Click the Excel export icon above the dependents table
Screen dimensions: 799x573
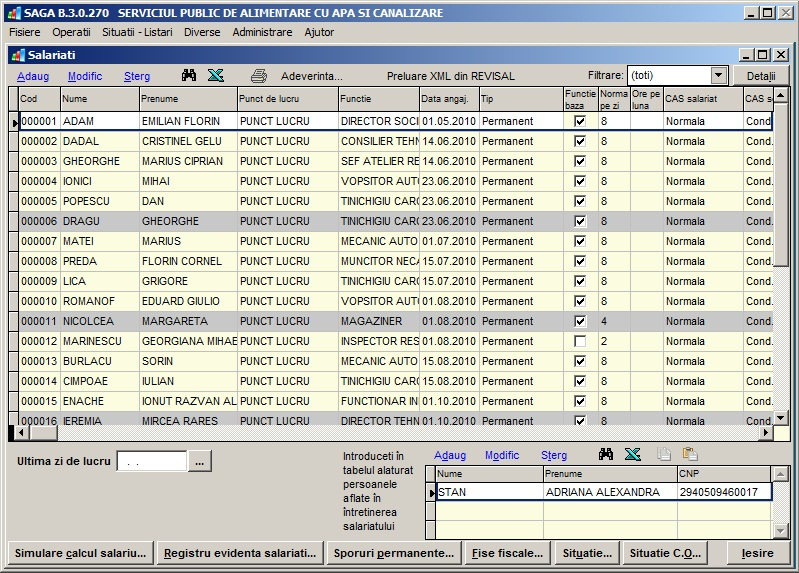pyautogui.click(x=632, y=454)
